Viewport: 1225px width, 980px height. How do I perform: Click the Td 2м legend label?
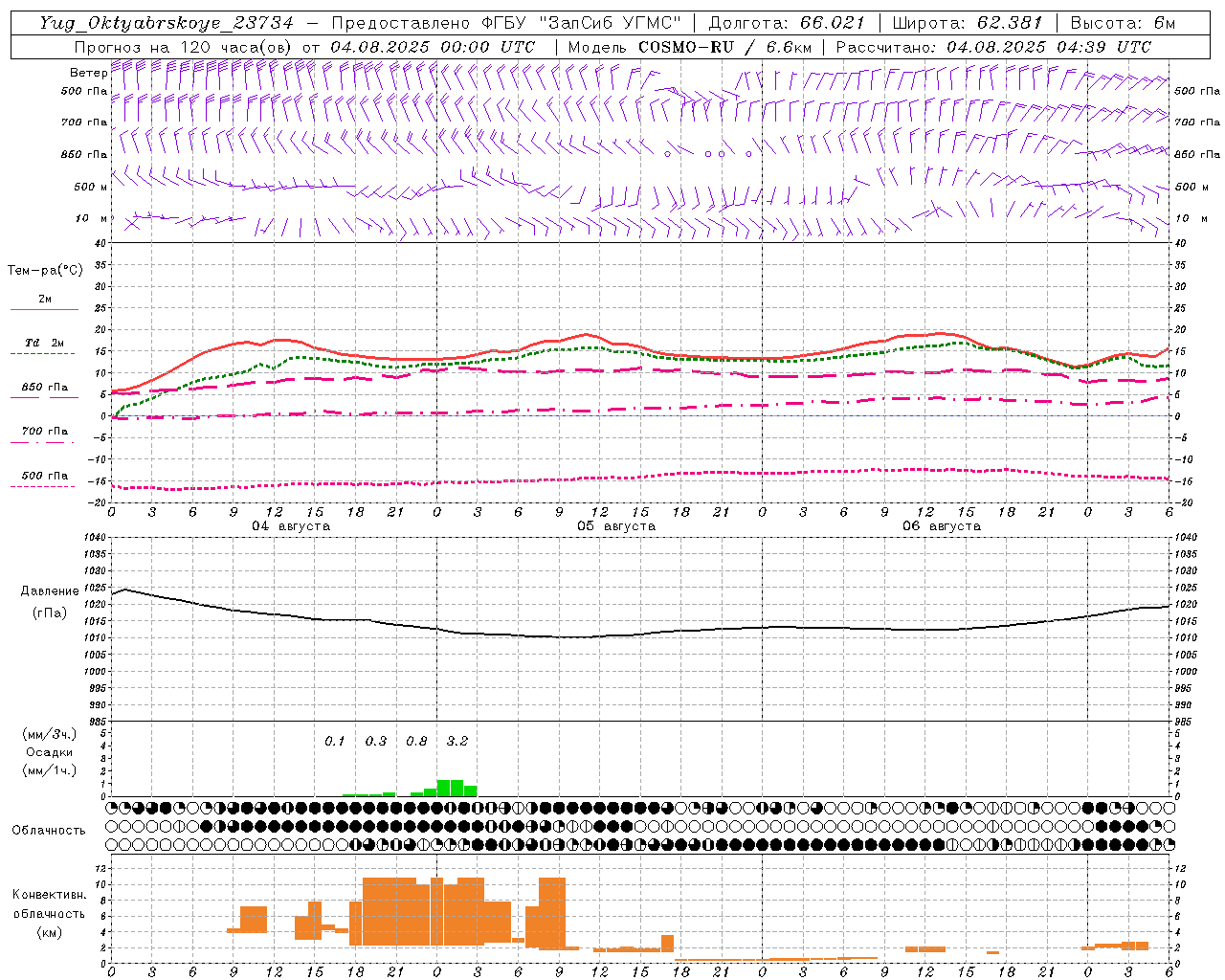tap(45, 343)
